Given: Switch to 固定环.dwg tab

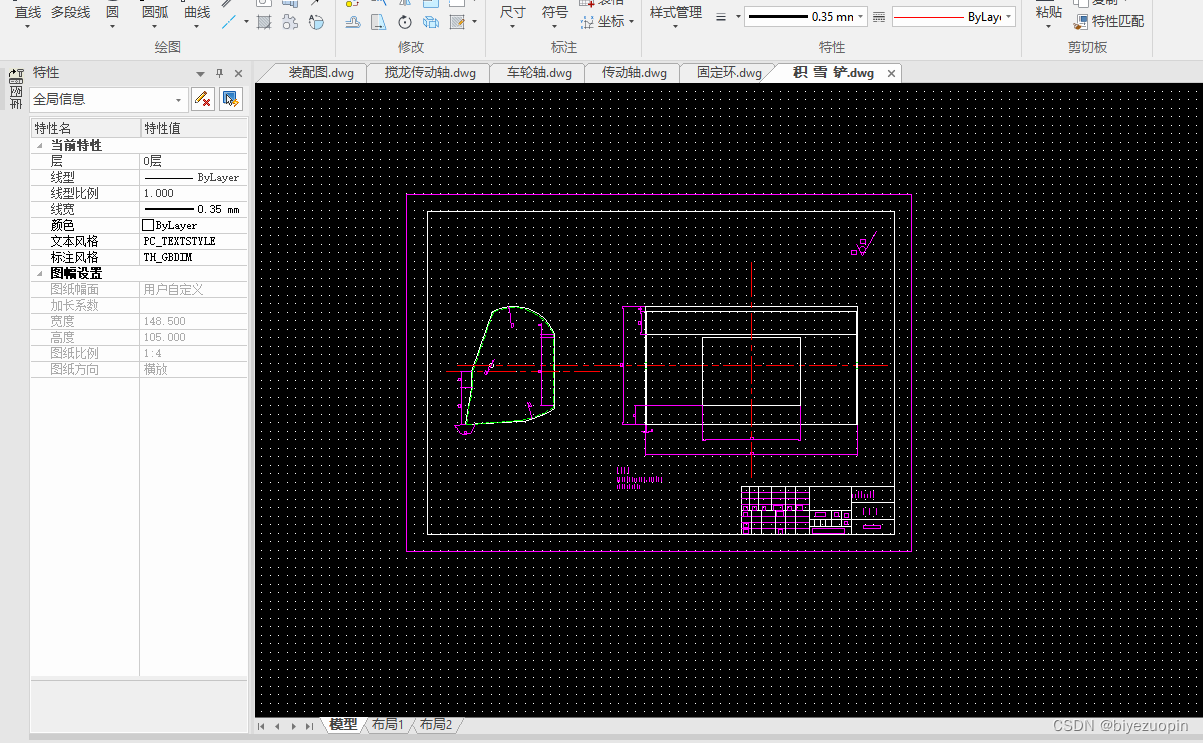Looking at the screenshot, I should [729, 73].
